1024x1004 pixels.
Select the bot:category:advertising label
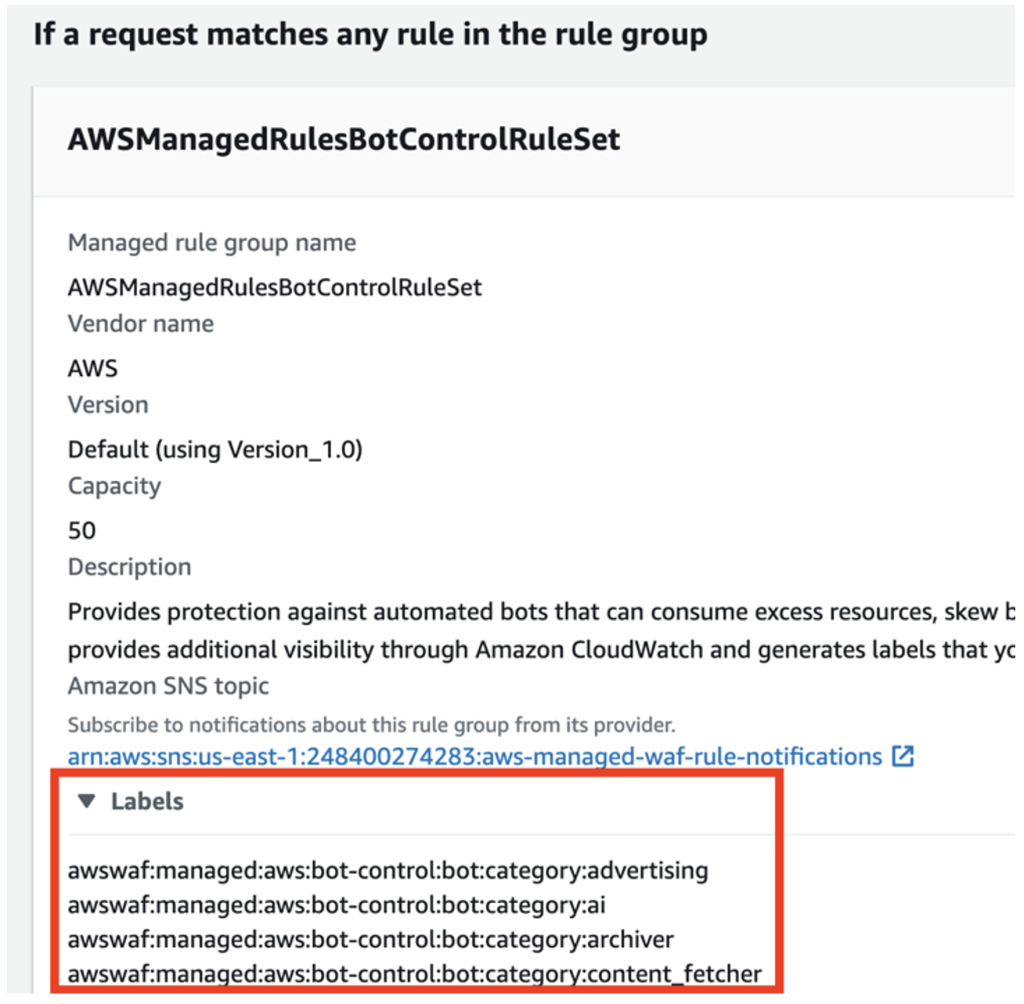(388, 871)
